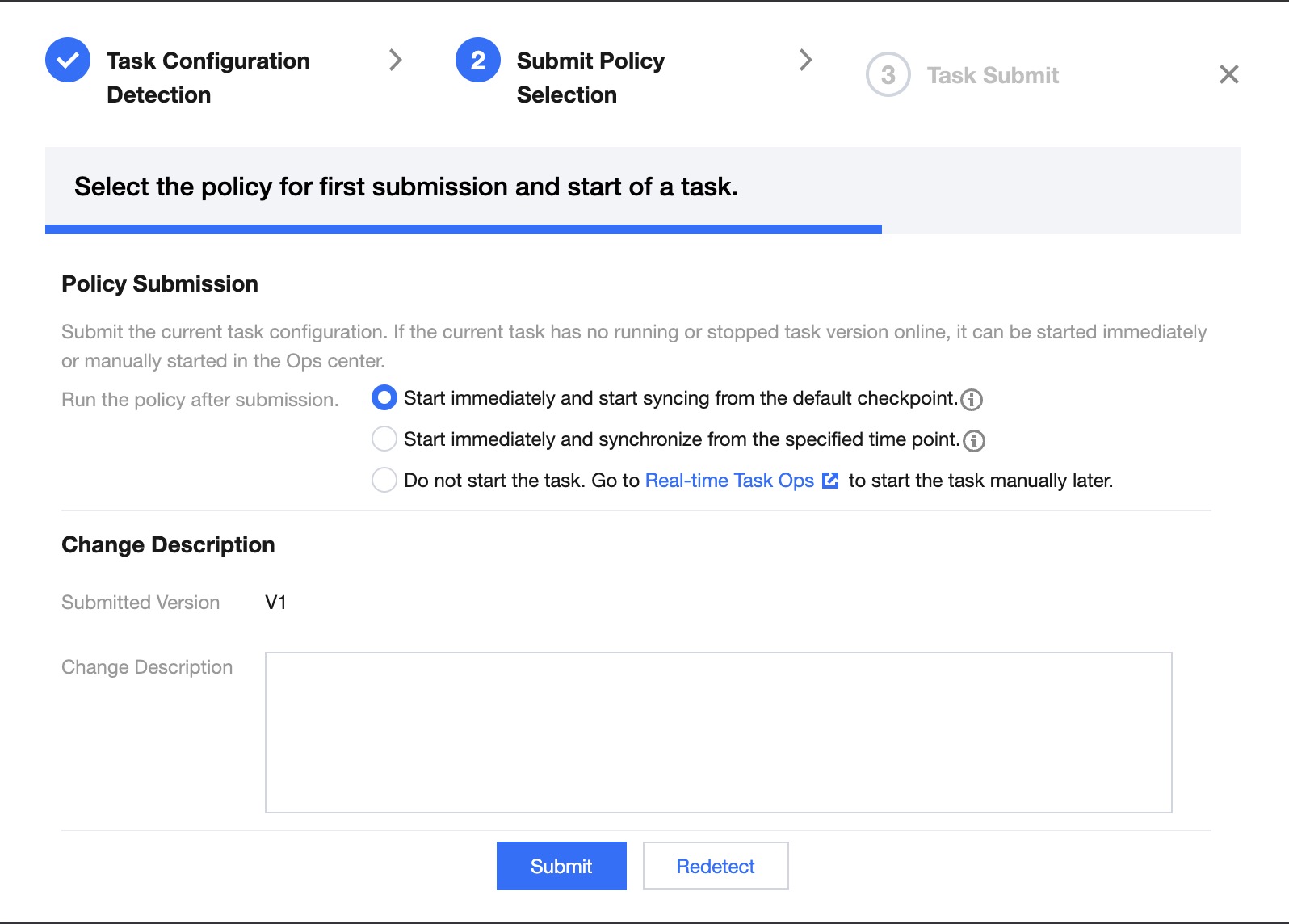Click the step 3 circle icon
Image resolution: width=1289 pixels, height=924 pixels.
pyautogui.click(x=888, y=75)
